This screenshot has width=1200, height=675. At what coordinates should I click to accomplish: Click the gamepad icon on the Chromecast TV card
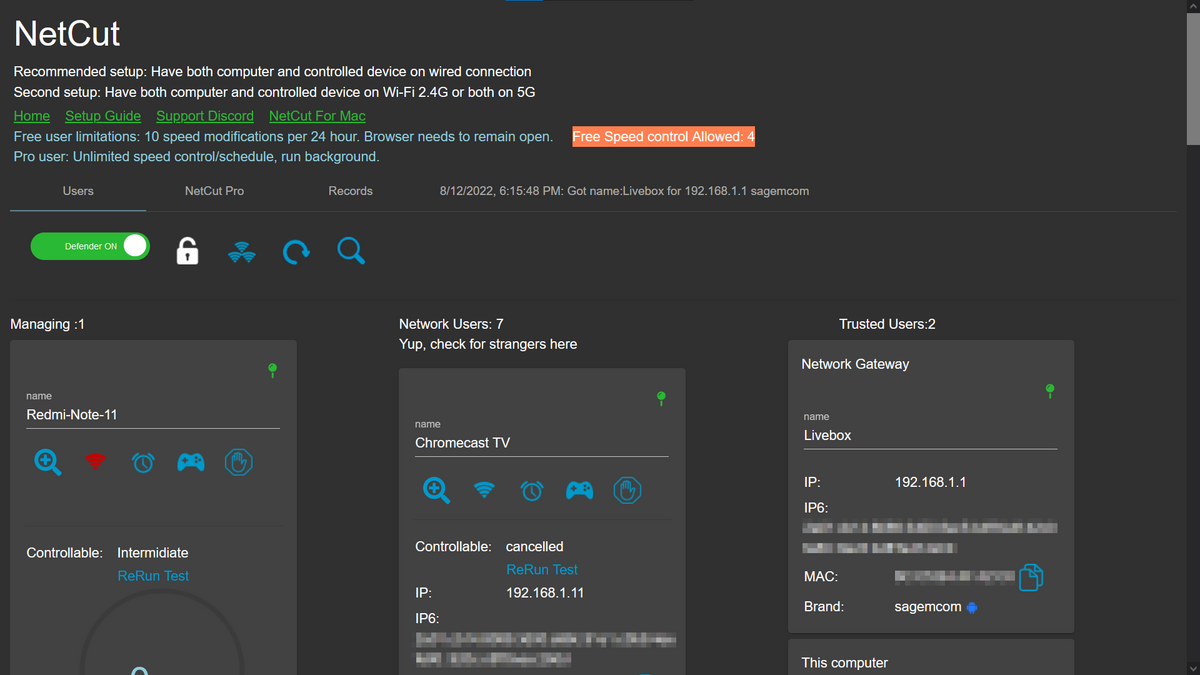[580, 490]
